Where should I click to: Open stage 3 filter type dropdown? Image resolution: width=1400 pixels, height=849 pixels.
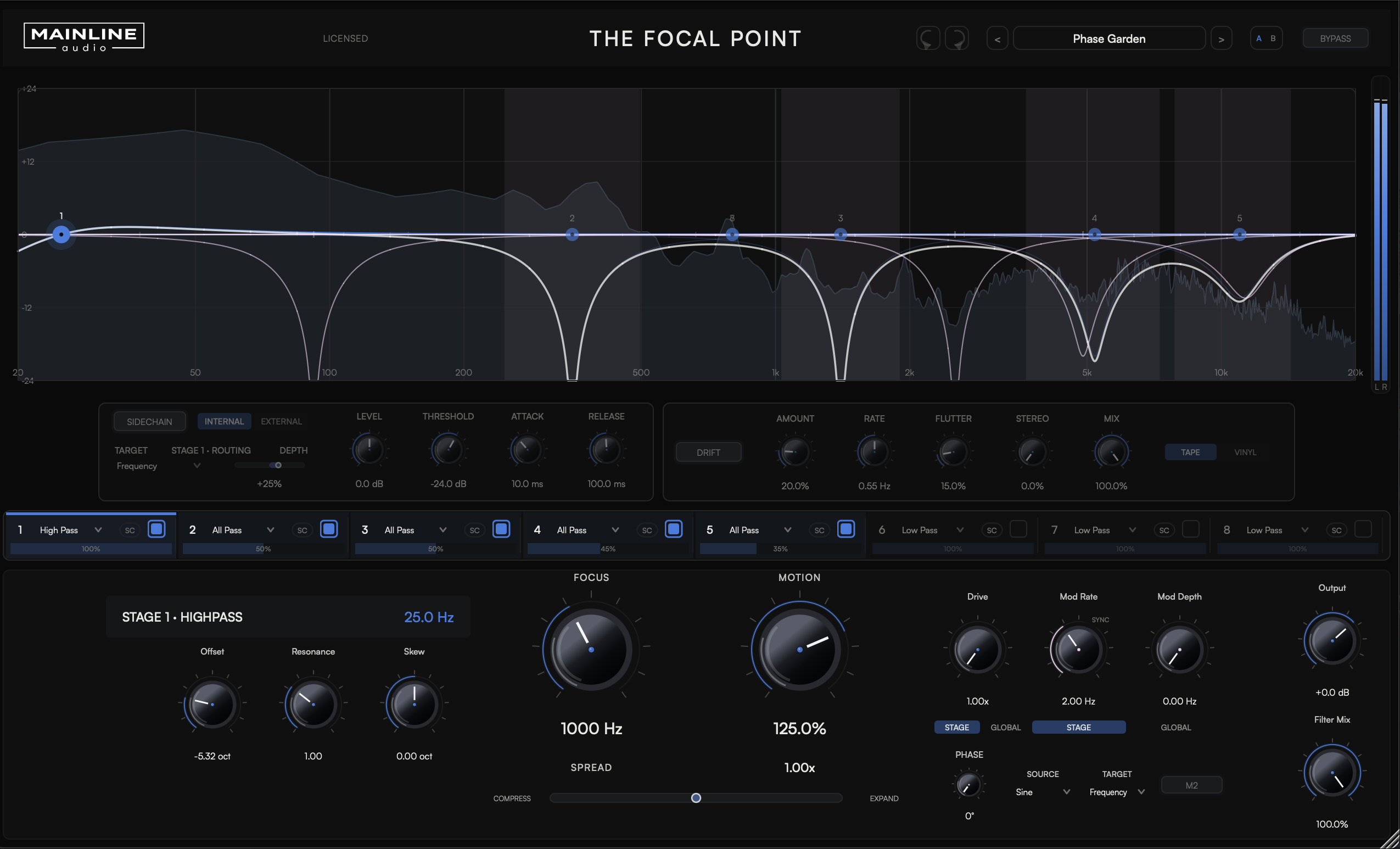click(416, 530)
